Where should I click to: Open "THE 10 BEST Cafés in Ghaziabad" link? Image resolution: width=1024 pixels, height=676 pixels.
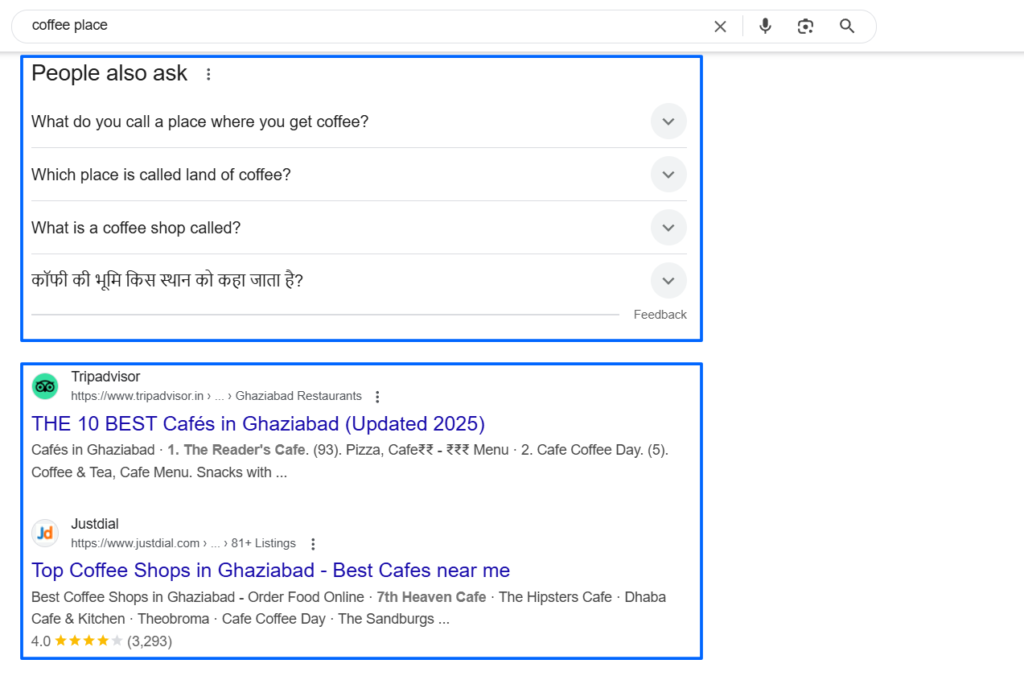tap(258, 423)
